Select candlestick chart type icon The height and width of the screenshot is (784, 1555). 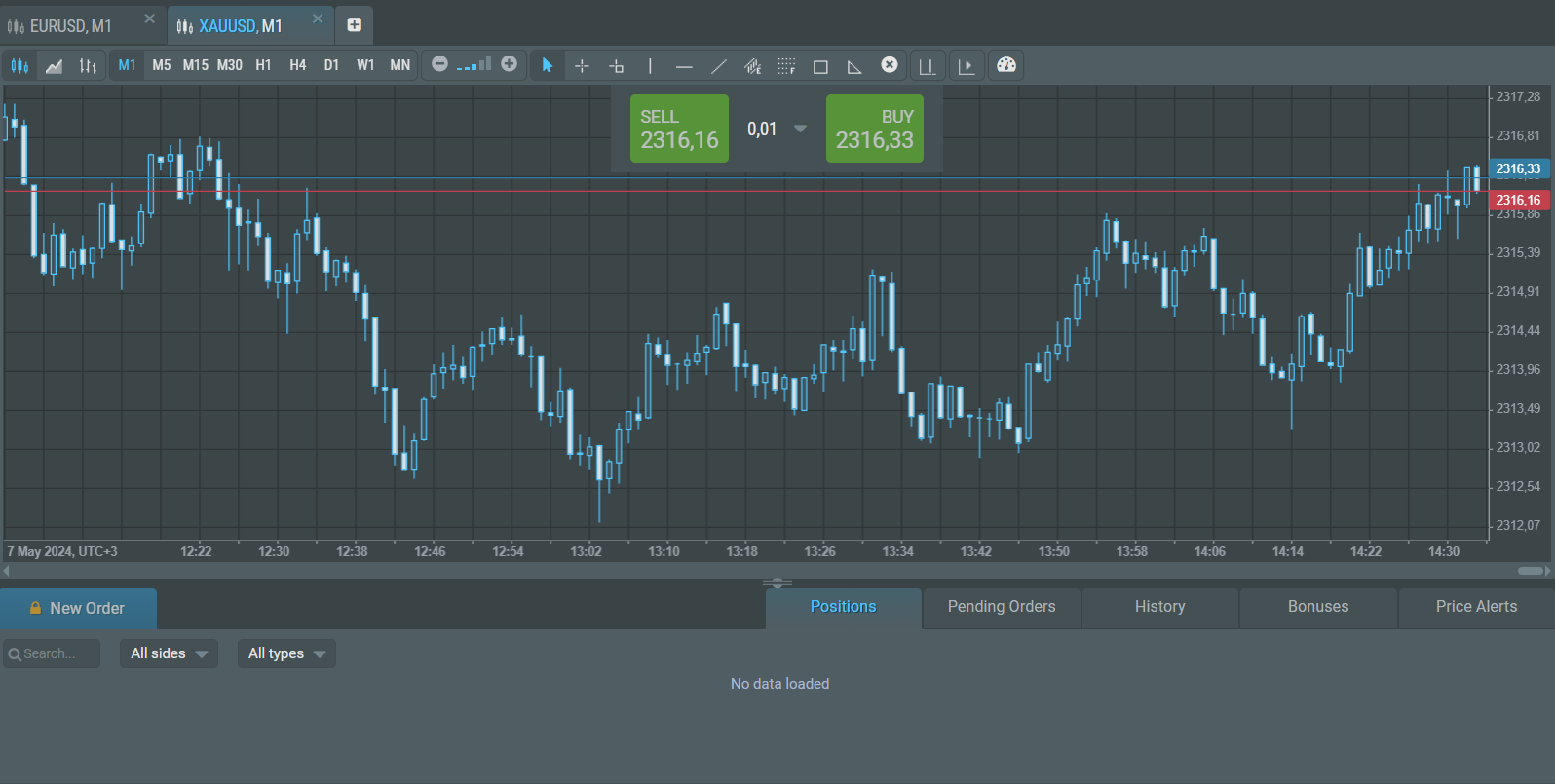19,65
